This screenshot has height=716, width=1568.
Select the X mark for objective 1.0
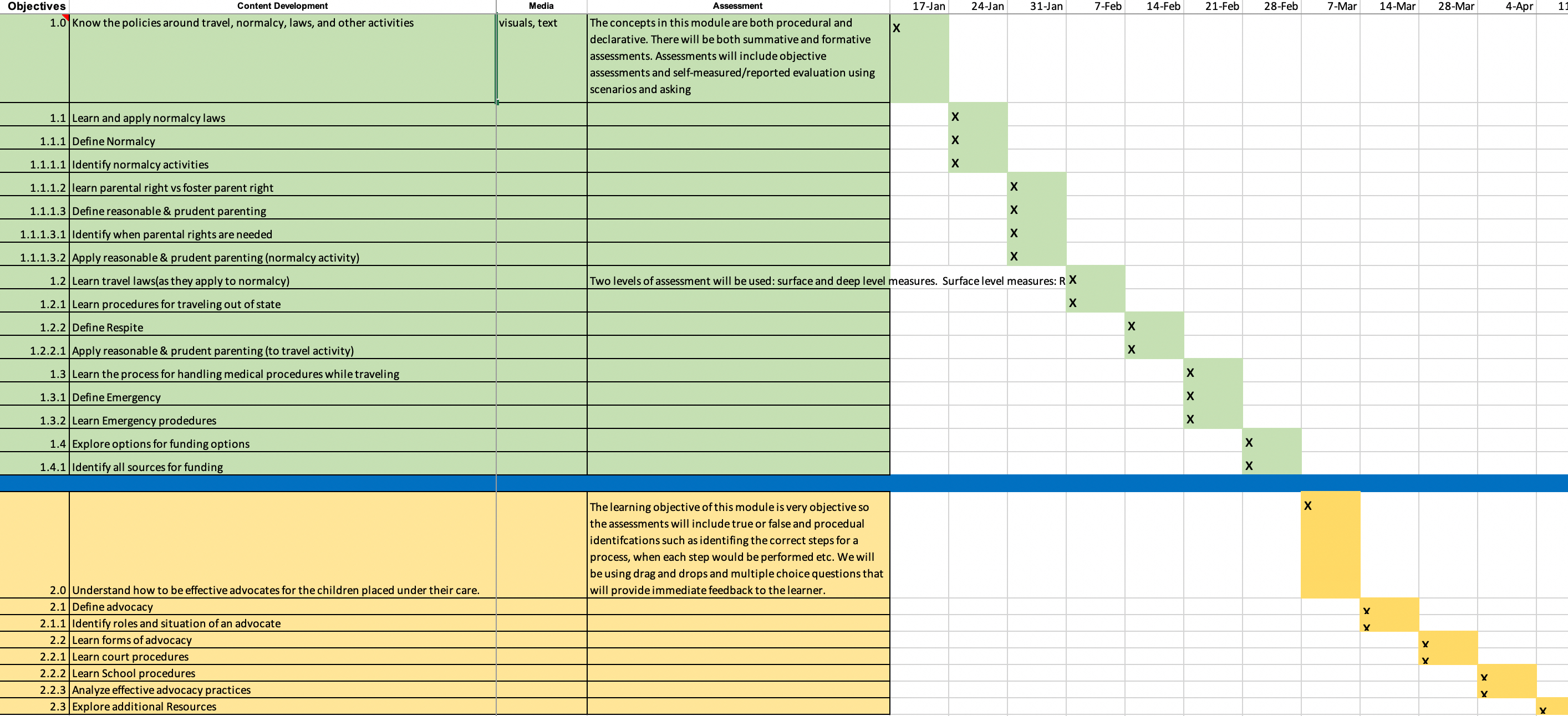(x=919, y=58)
